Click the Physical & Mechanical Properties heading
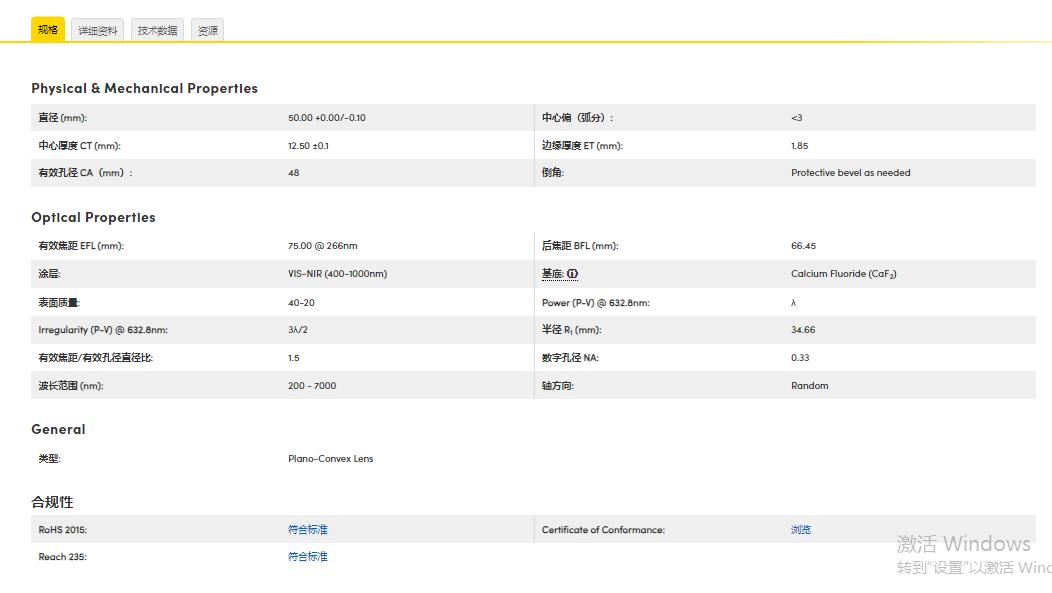Viewport: 1052px width, 593px height. [144, 88]
